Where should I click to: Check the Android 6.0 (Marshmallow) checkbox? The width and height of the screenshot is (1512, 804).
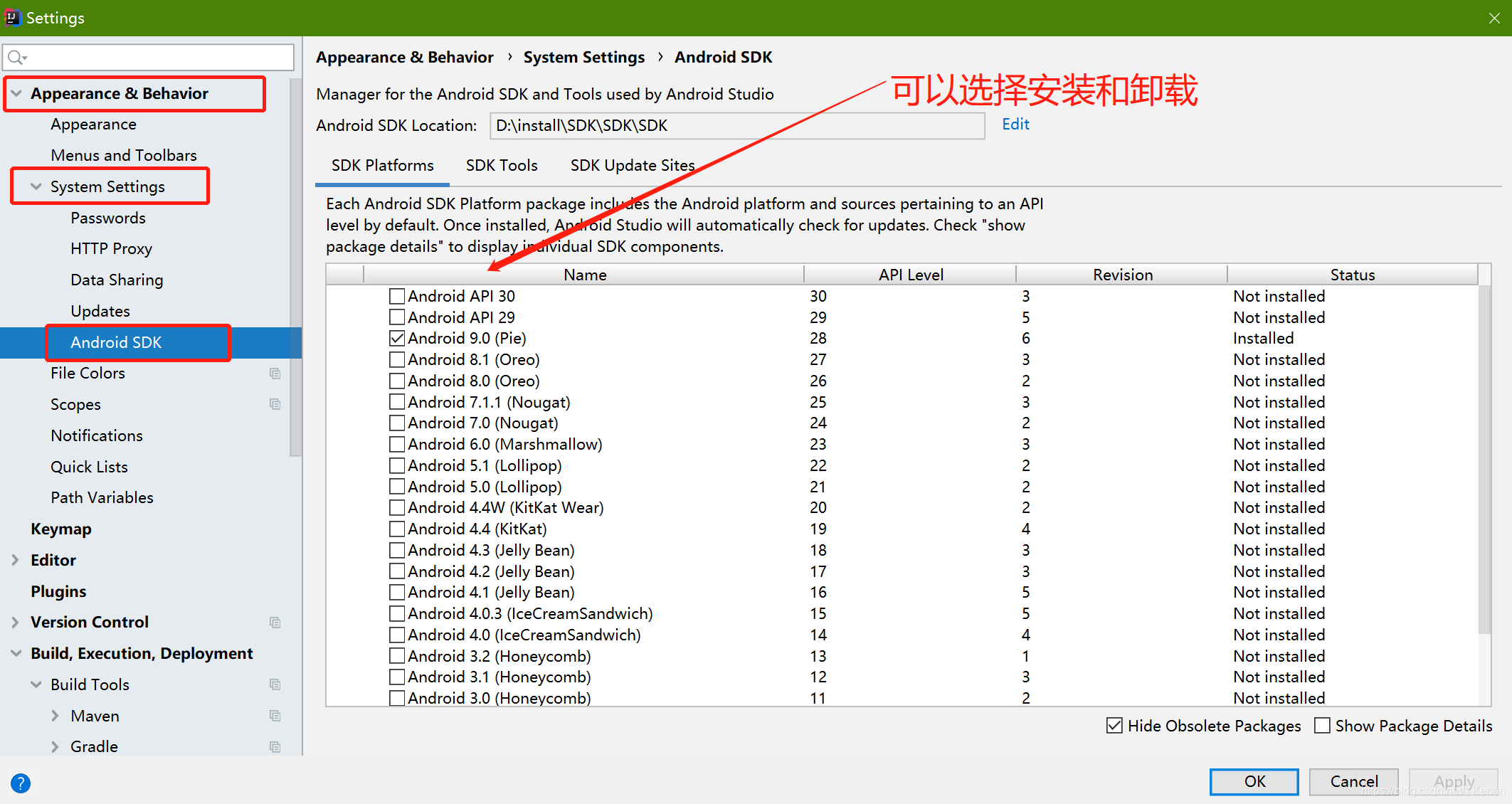397,444
